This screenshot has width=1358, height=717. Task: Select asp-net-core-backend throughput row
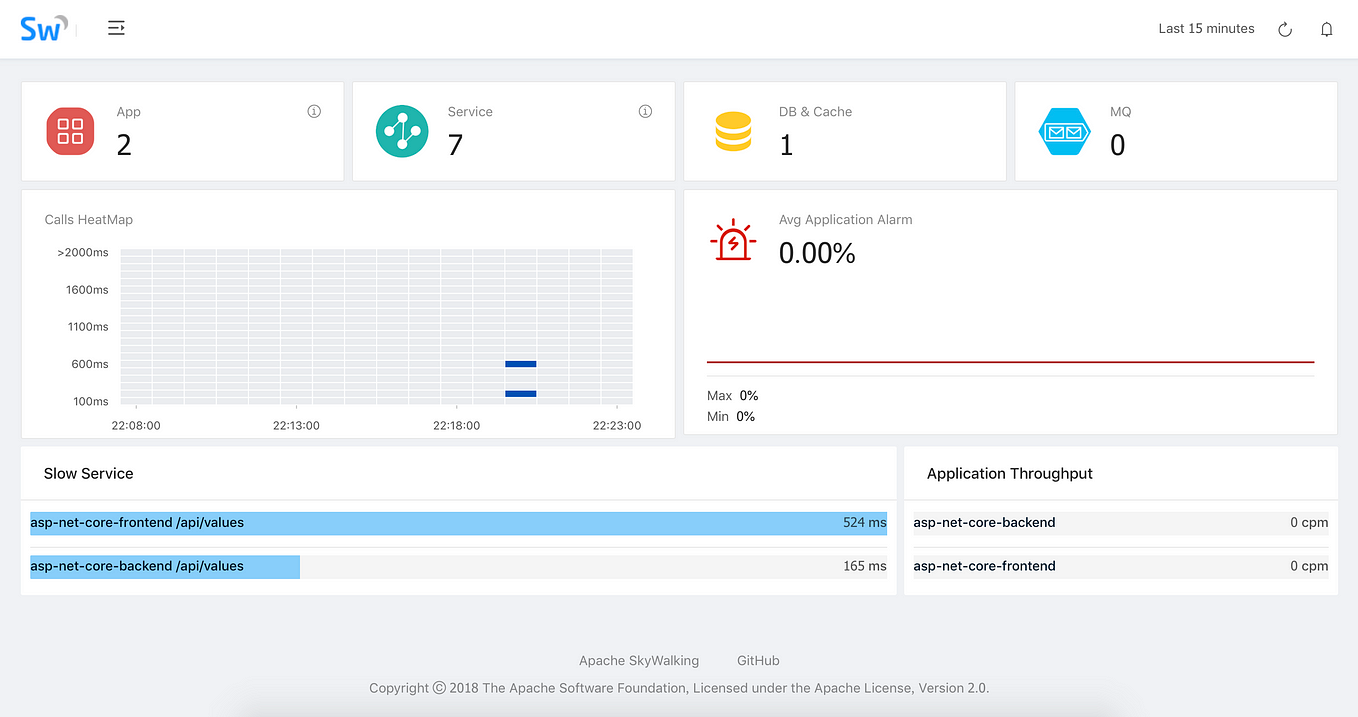tap(1121, 523)
